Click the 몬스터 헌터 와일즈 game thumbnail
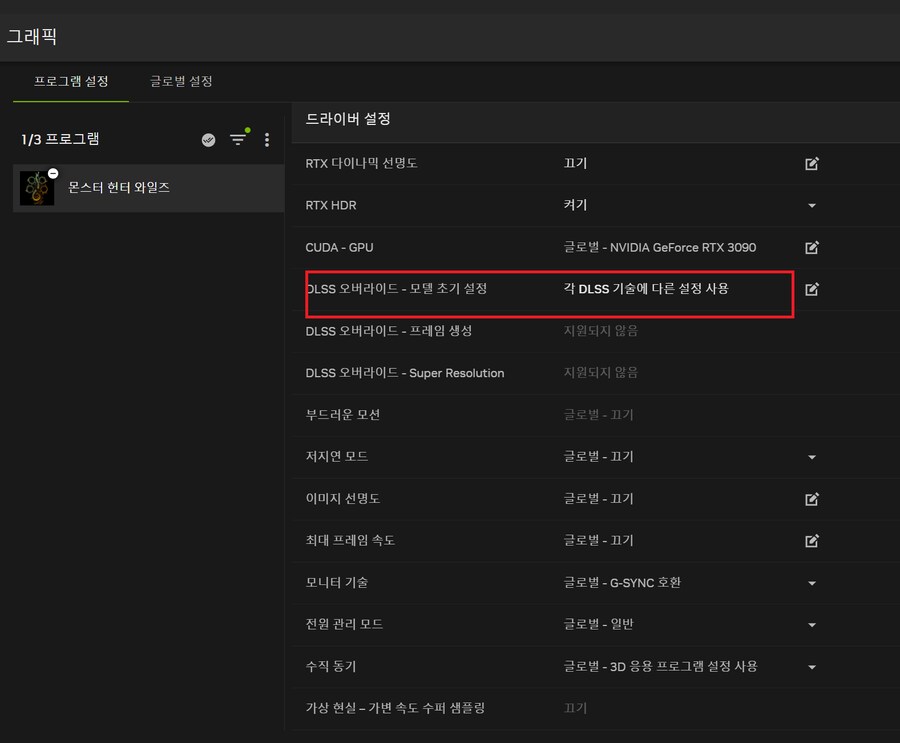900x743 pixels. [37, 187]
